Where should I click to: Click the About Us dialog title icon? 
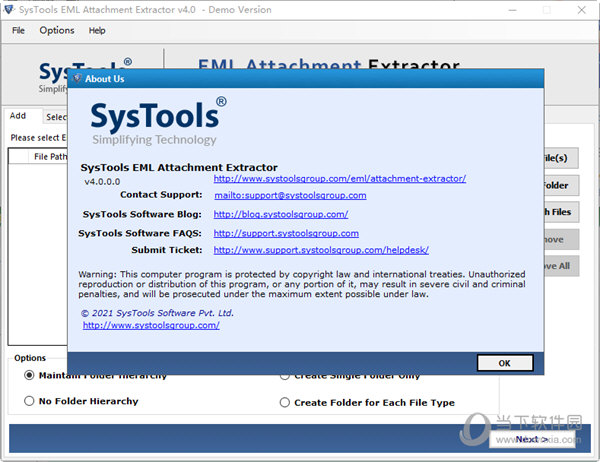tap(77, 78)
